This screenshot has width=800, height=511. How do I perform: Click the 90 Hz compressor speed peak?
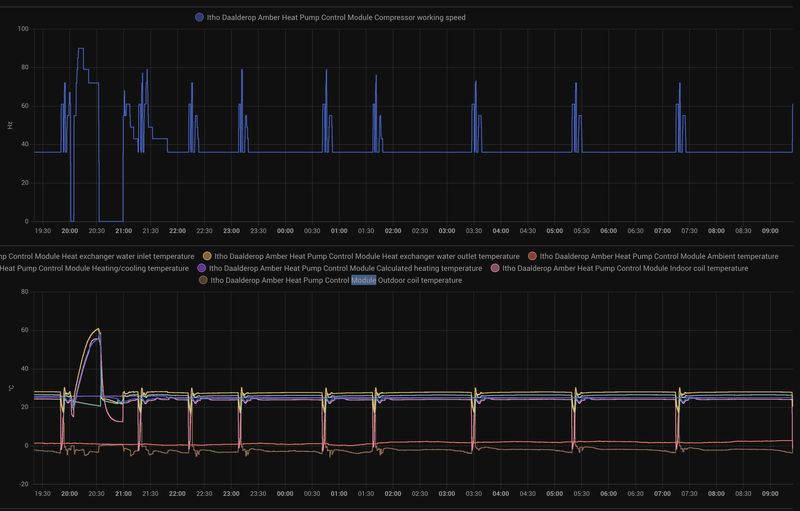click(x=81, y=48)
